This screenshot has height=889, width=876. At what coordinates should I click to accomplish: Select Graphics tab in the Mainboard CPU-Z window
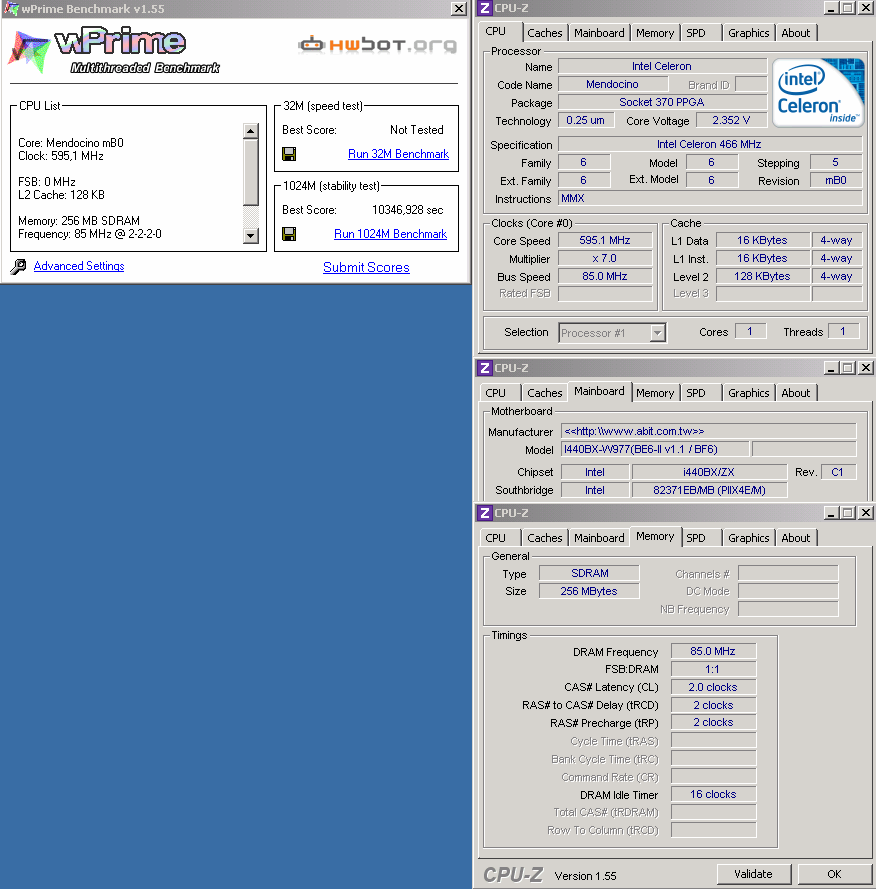click(748, 393)
